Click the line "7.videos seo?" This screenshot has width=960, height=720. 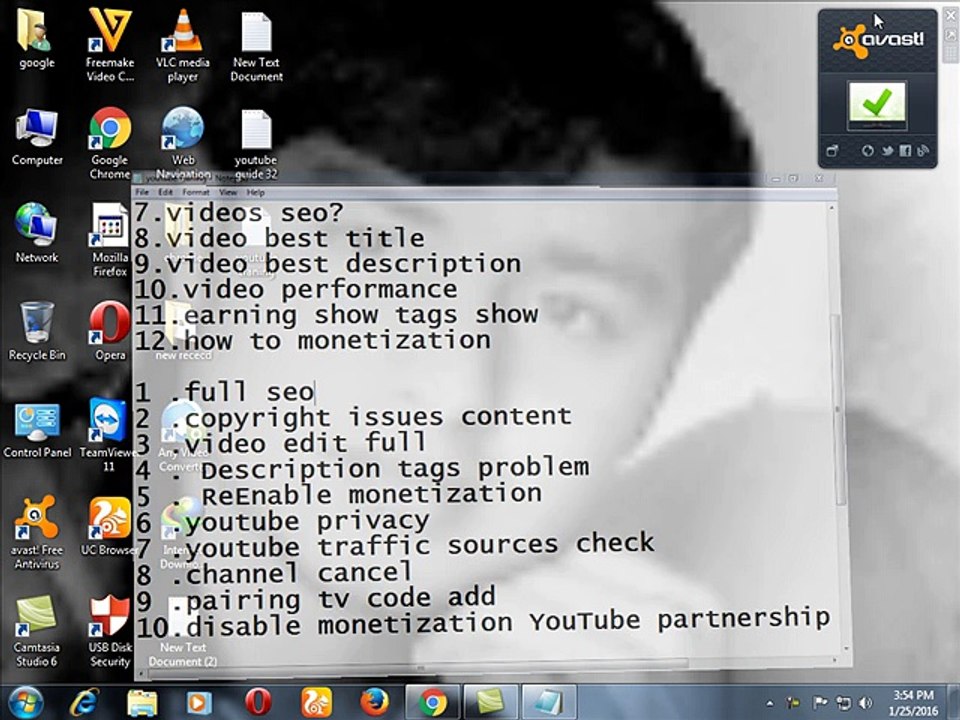coord(239,213)
